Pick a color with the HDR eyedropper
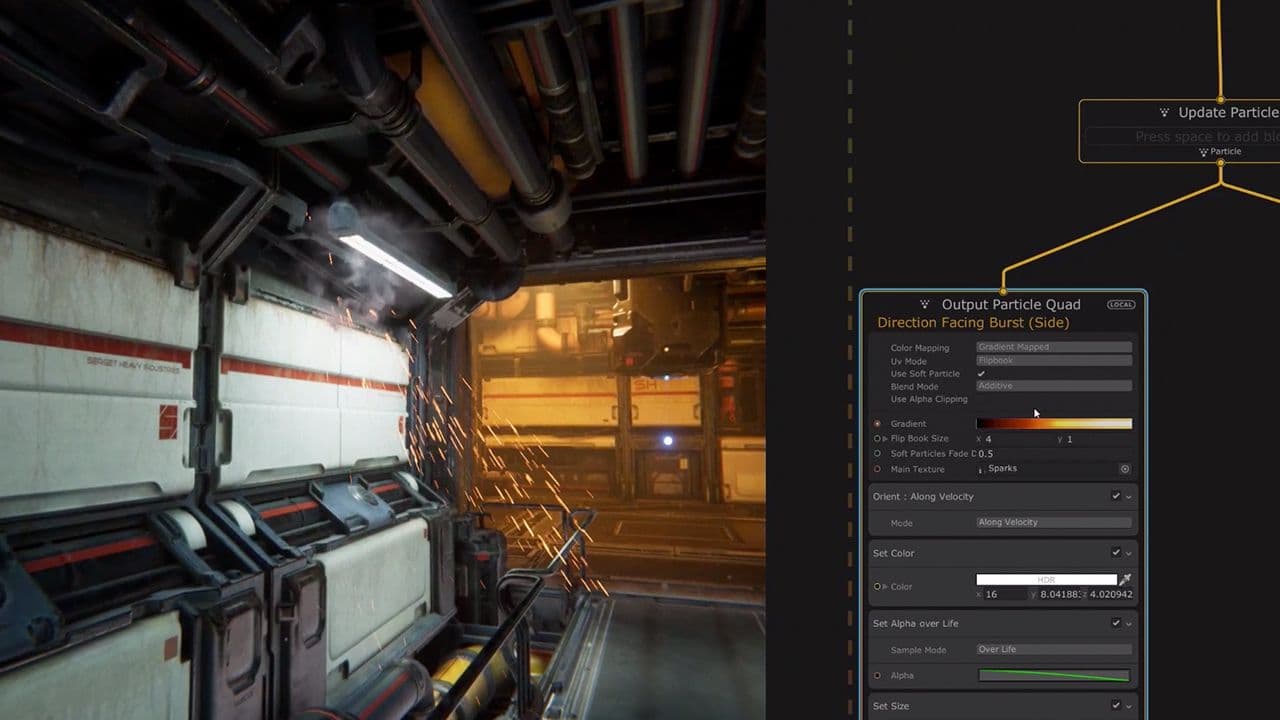1280x720 pixels. point(1124,579)
